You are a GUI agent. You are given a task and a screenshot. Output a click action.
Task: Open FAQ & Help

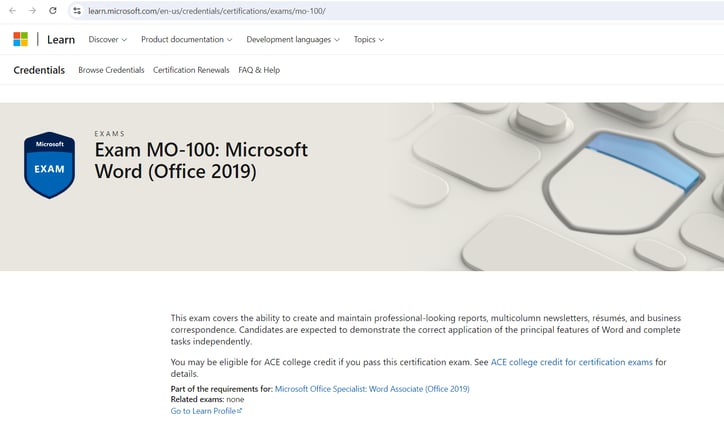259,70
